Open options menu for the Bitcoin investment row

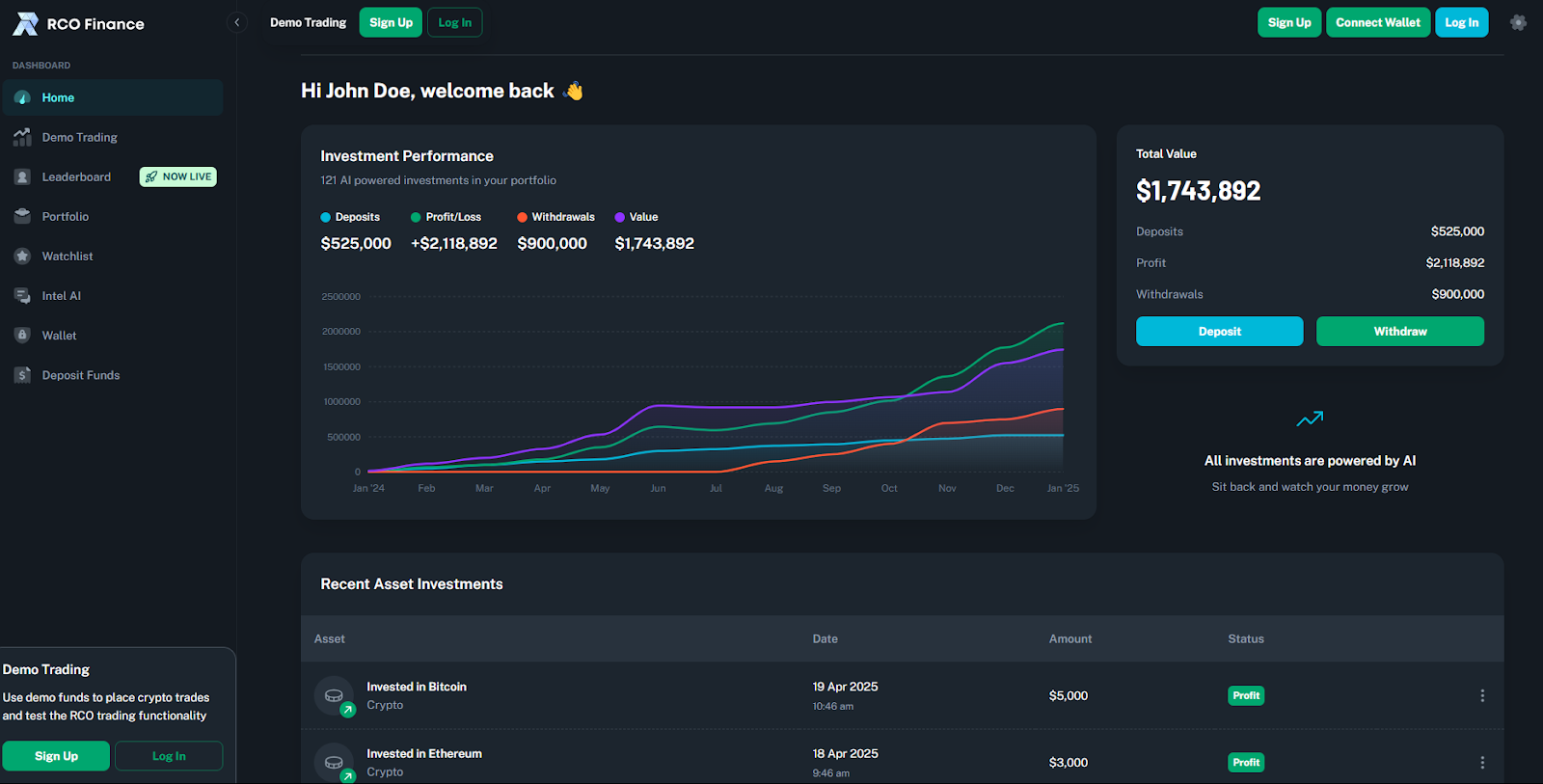tap(1481, 695)
